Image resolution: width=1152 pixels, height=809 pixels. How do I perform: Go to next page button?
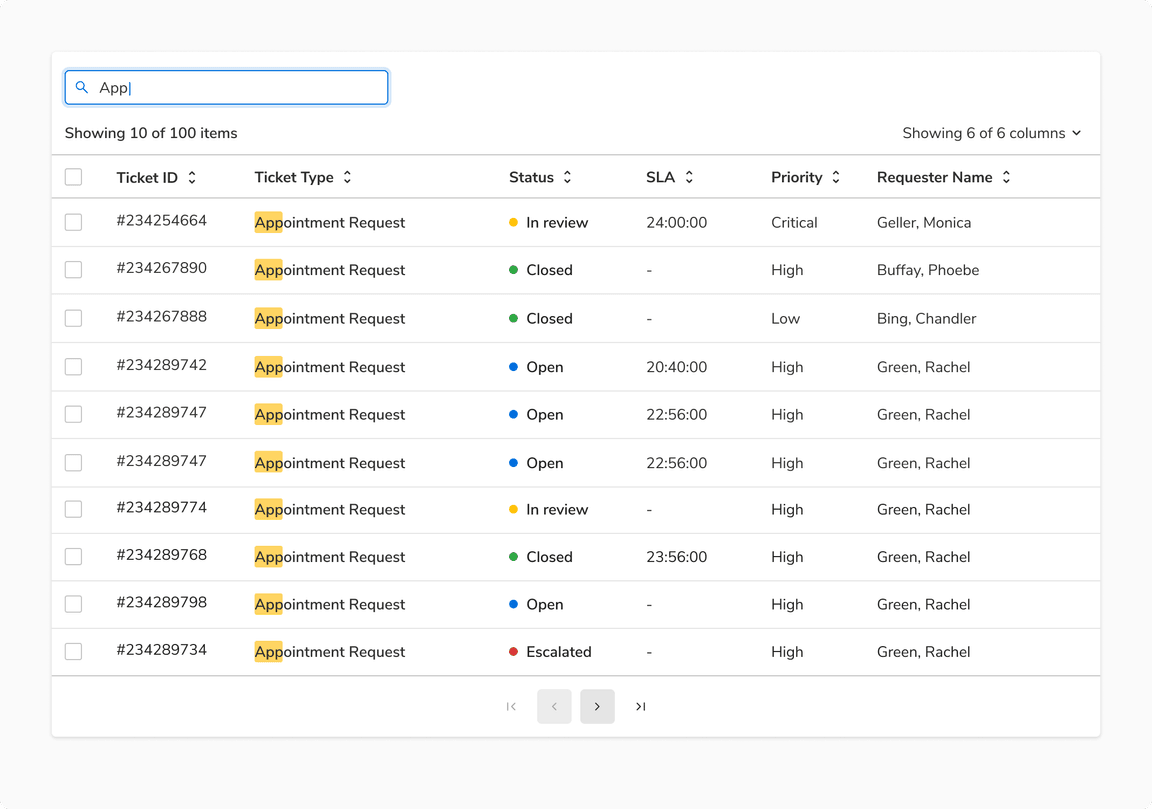(597, 706)
